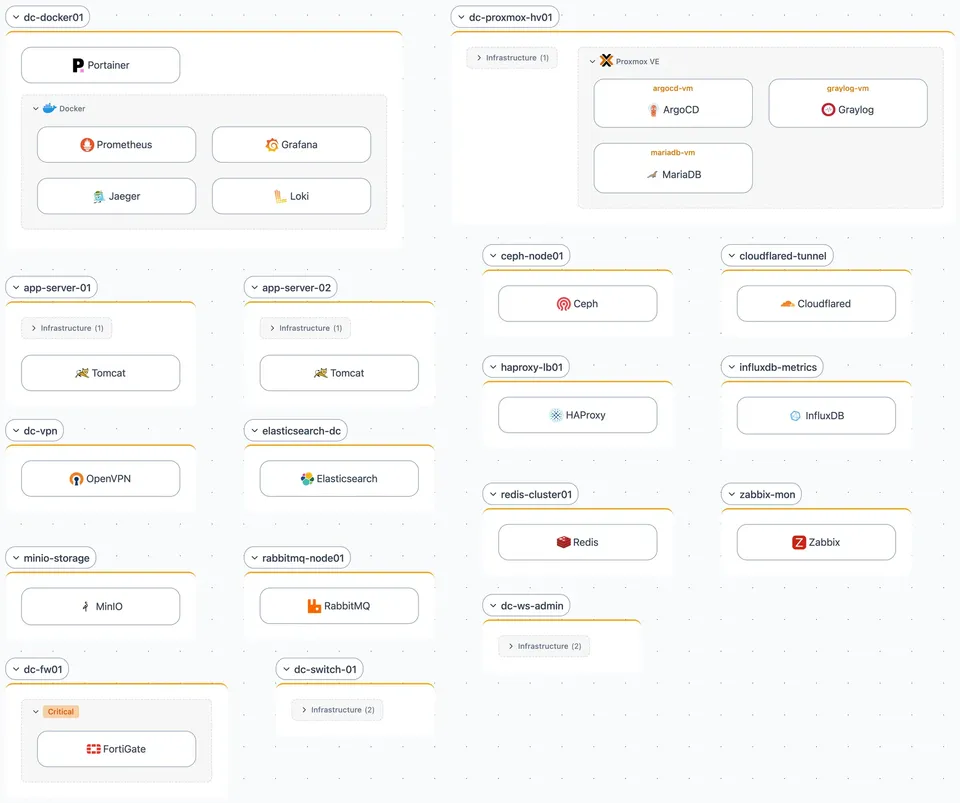Expand Infrastructure (1) under dc-proxmox-hv01
The height and width of the screenshot is (803, 960).
[512, 58]
